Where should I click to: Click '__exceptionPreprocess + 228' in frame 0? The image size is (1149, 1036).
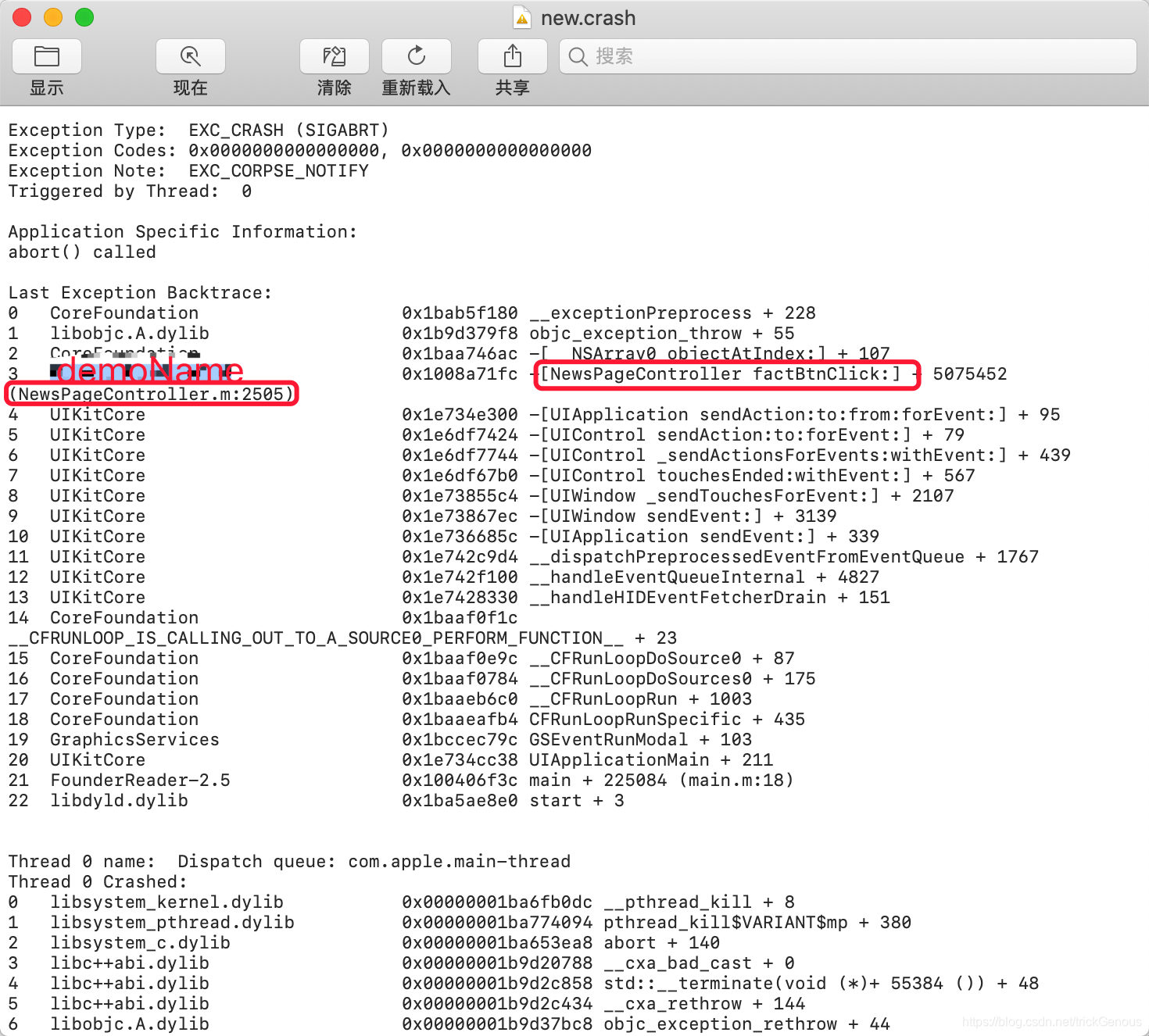(673, 313)
